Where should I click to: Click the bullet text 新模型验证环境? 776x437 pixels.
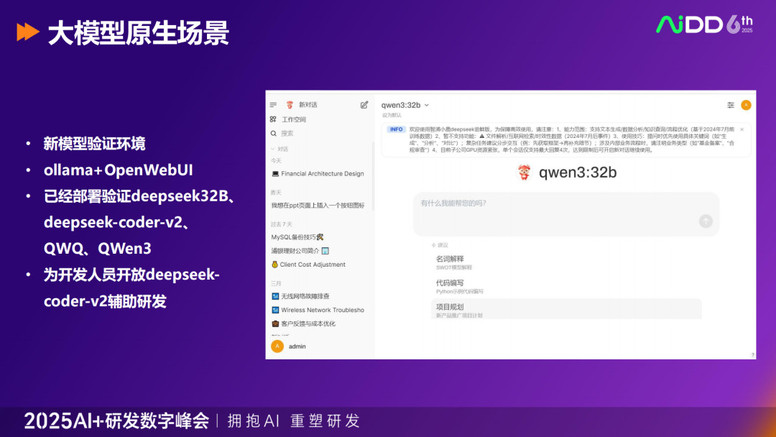95,144
